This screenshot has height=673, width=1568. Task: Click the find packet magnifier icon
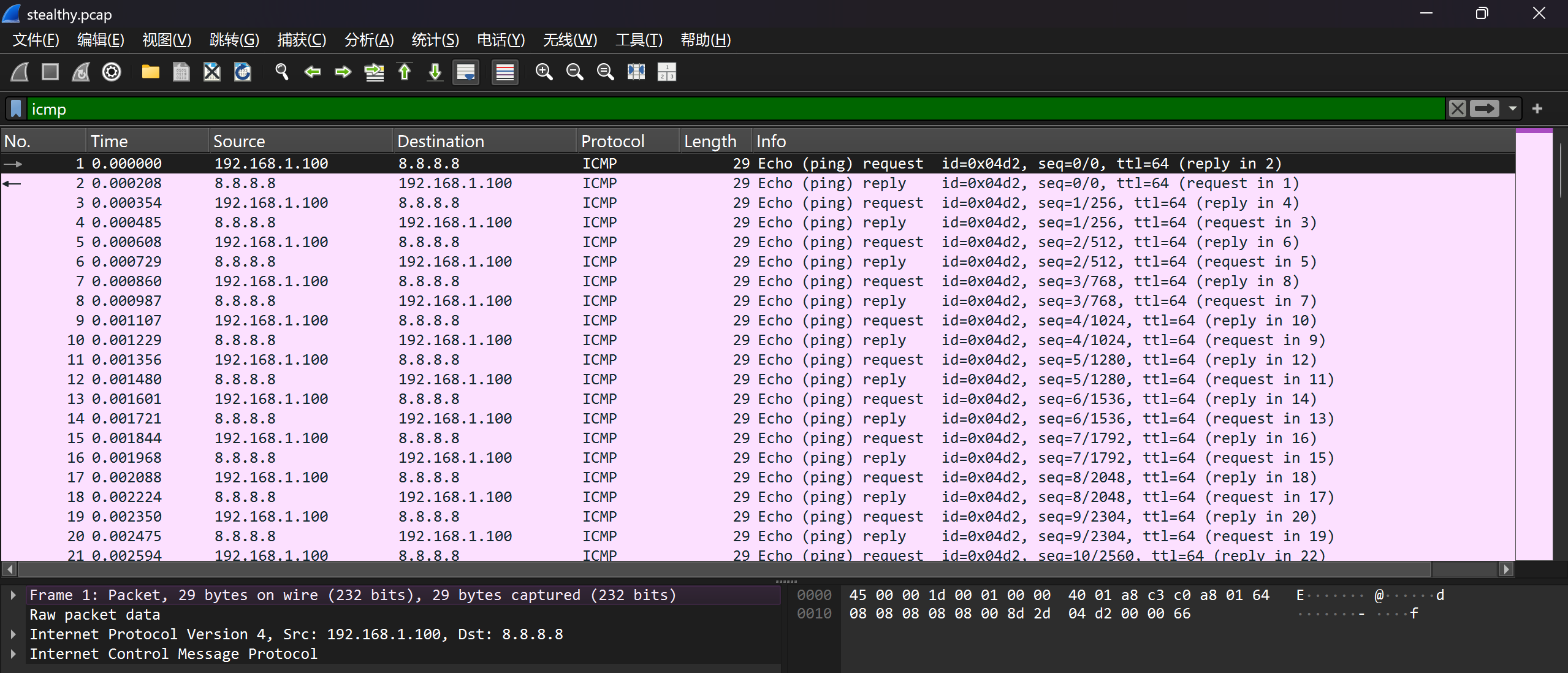282,72
